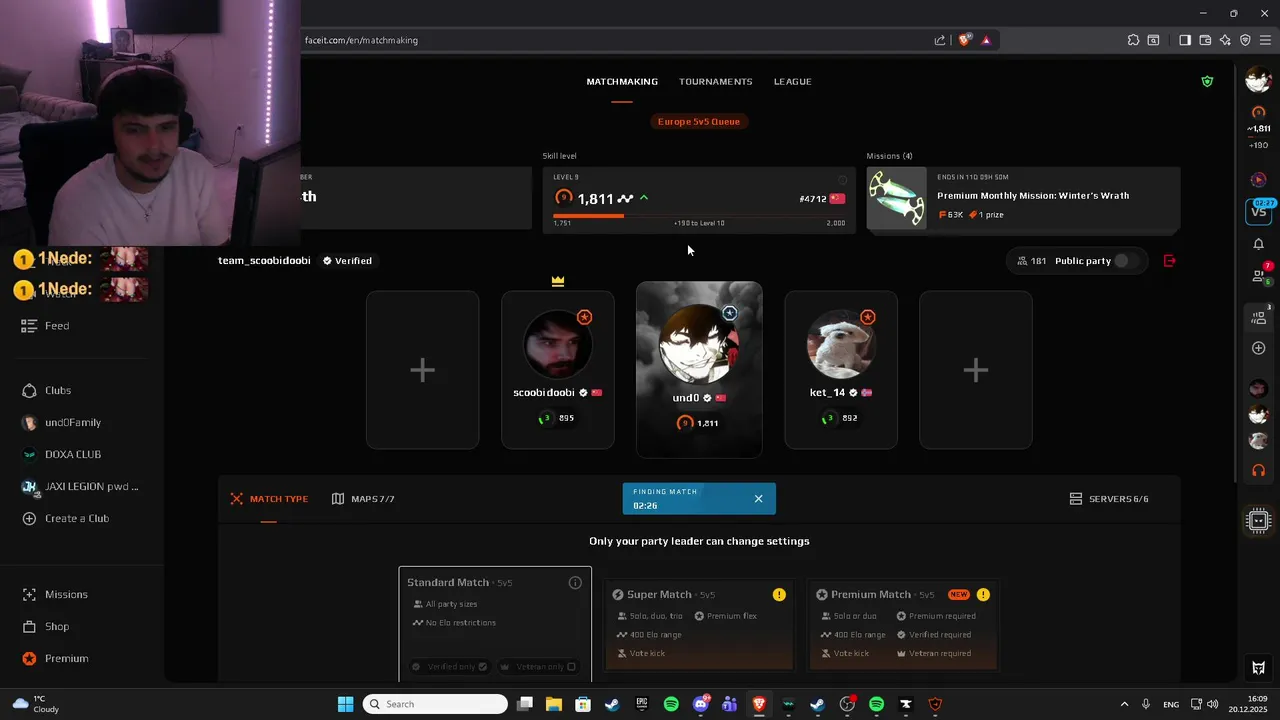Open the MAPS 7/7 tab
1280x720 pixels.
(363, 499)
